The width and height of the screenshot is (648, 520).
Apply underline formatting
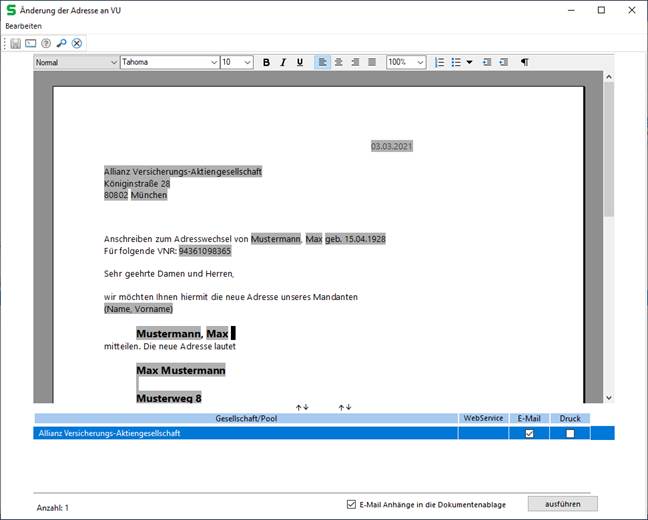[x=299, y=62]
